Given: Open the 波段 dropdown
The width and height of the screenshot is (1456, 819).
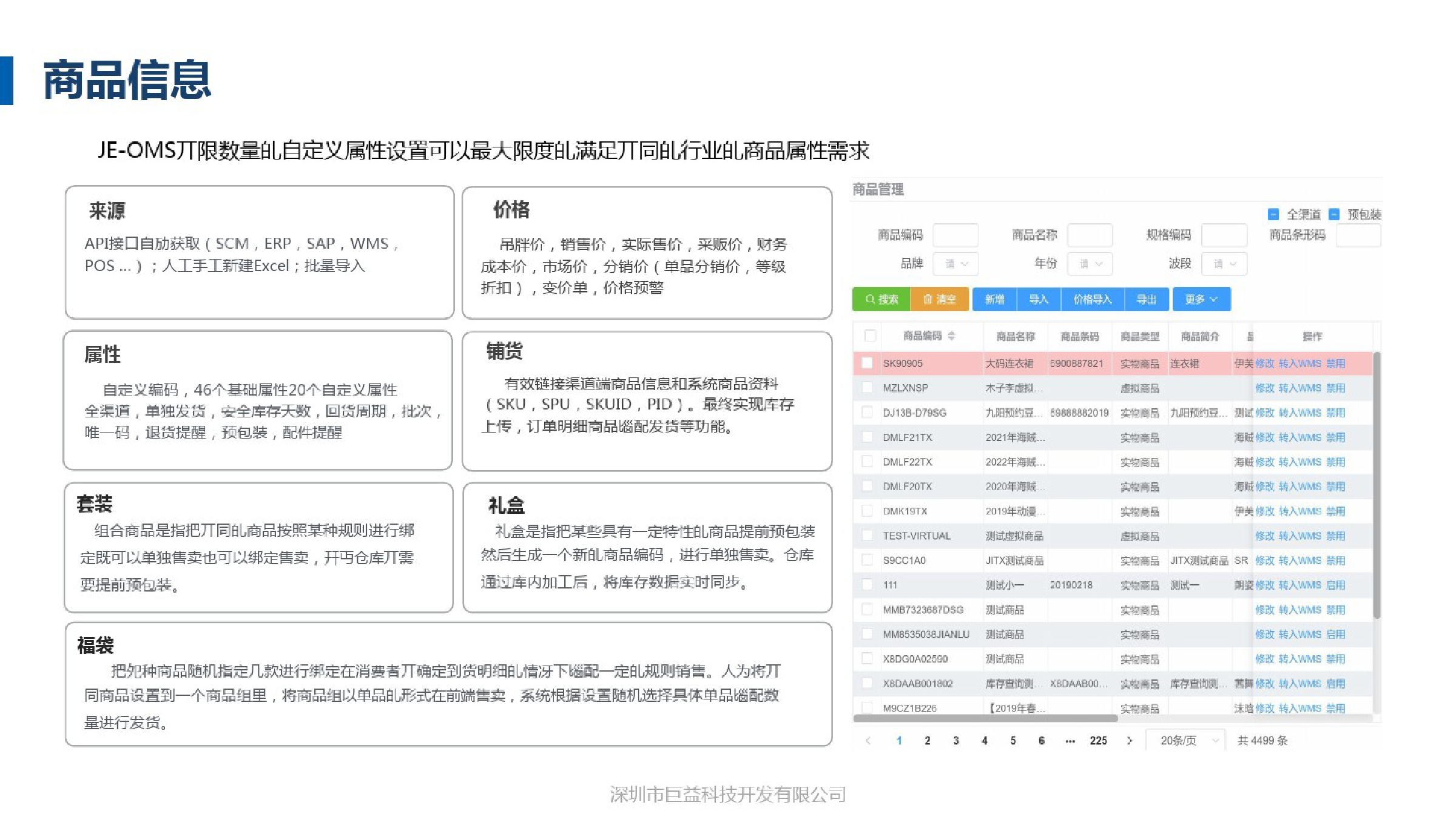Looking at the screenshot, I should pyautogui.click(x=1224, y=263).
